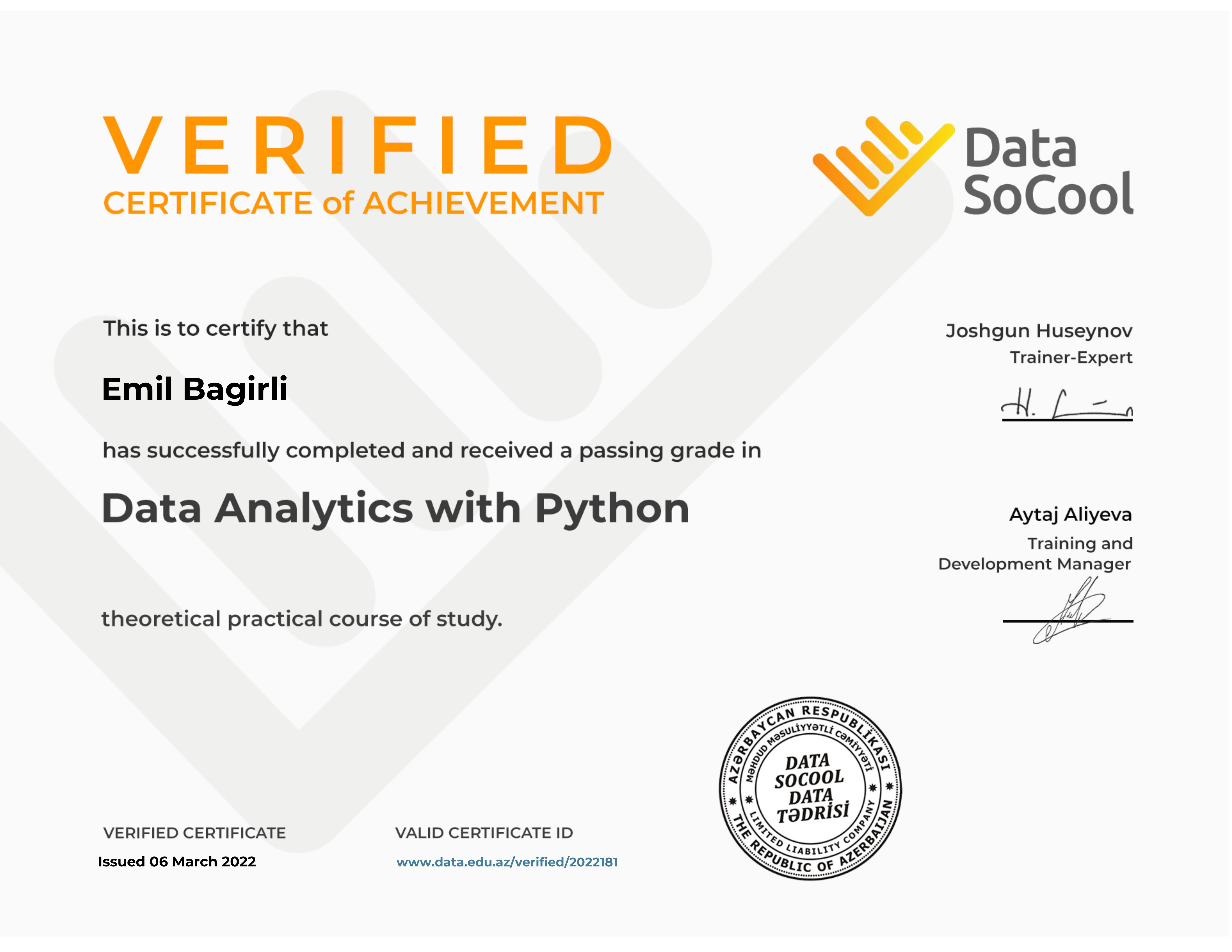1232x952 pixels.
Task: Click 'theoretical practical course of study.' text
Action: click(302, 619)
